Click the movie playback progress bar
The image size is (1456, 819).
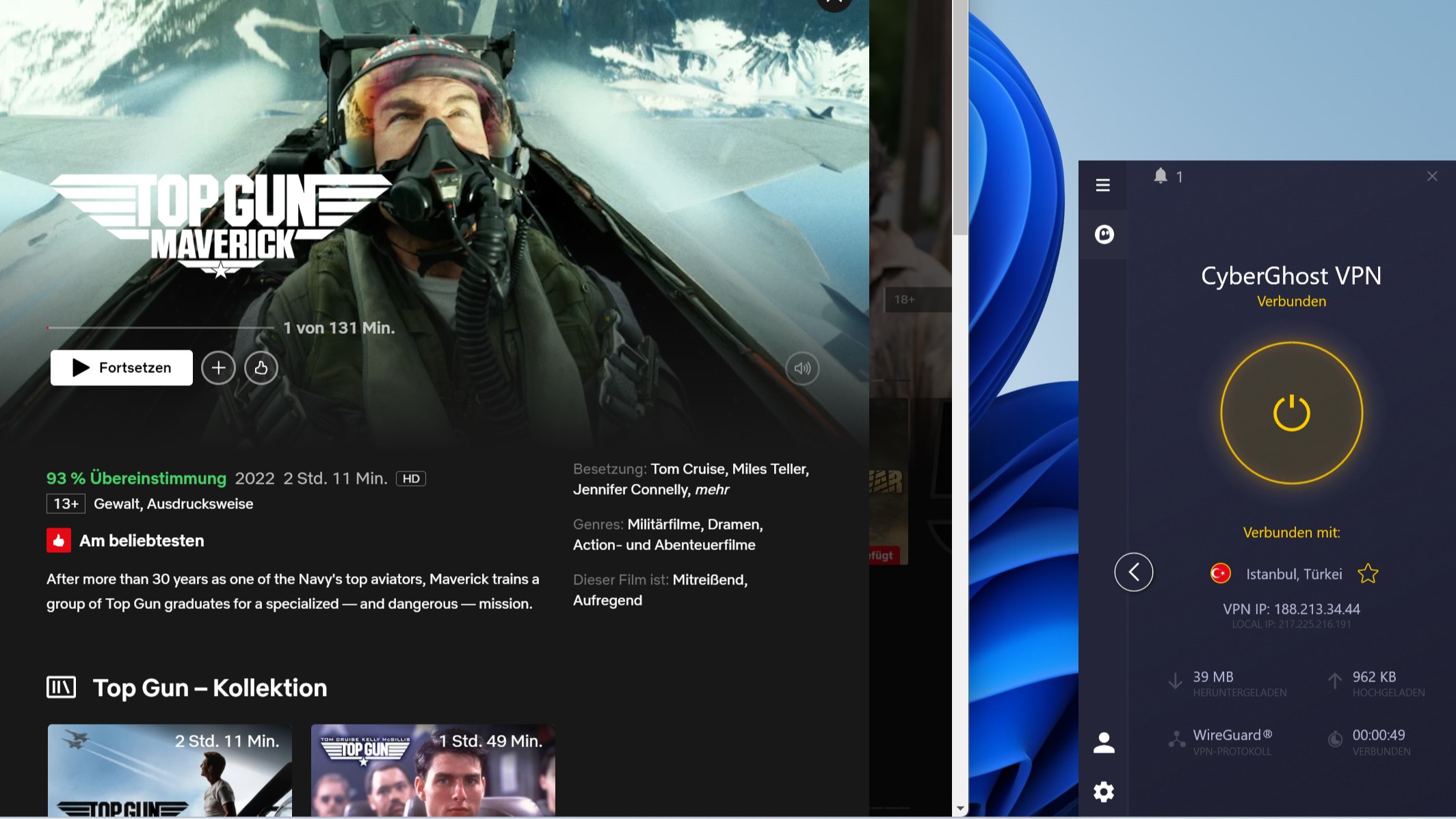pyautogui.click(x=160, y=328)
